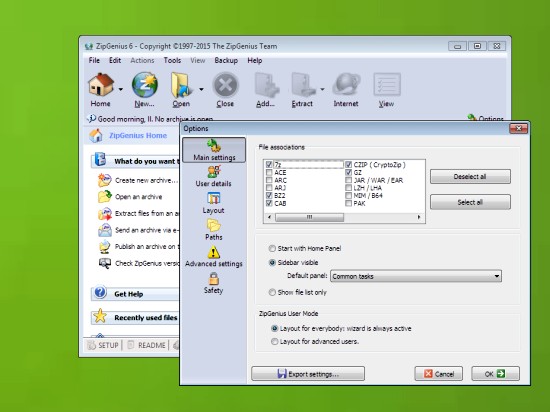Click the Open folder toolbar icon
The image size is (550, 412).
(x=181, y=85)
